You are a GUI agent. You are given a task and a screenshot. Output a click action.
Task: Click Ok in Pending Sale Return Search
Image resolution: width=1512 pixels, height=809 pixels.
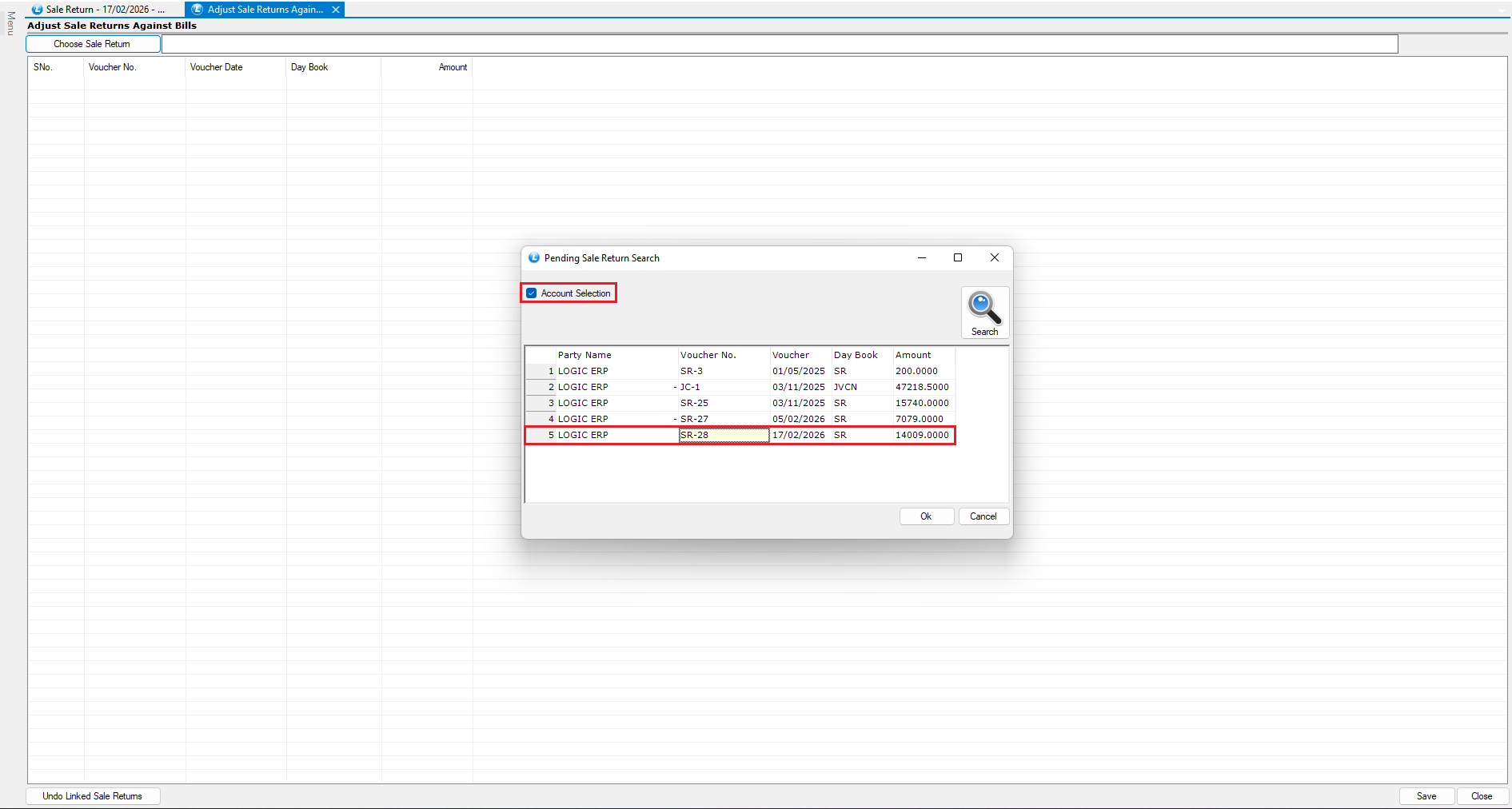point(926,516)
